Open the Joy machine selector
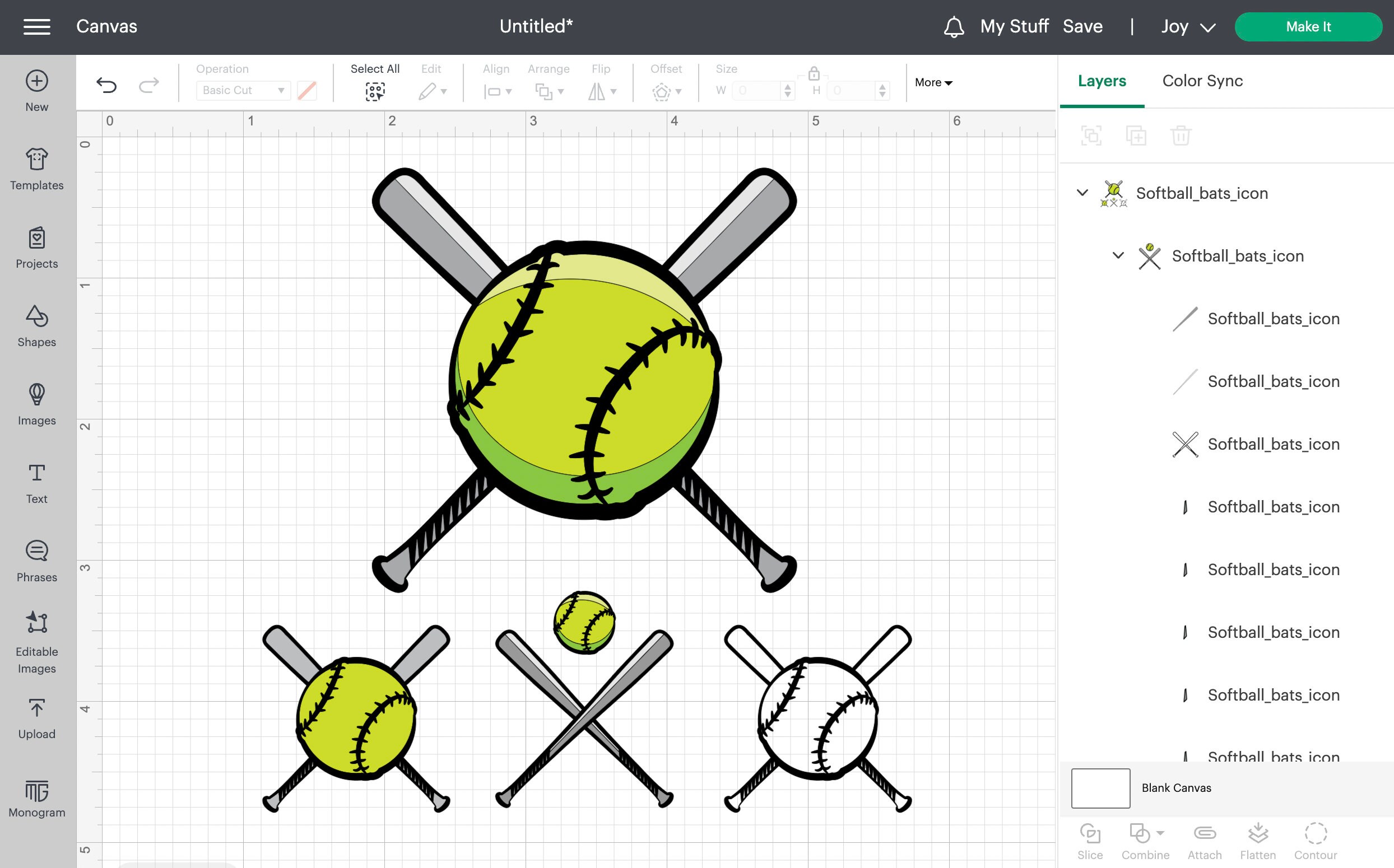This screenshot has width=1394, height=868. 1187,26
